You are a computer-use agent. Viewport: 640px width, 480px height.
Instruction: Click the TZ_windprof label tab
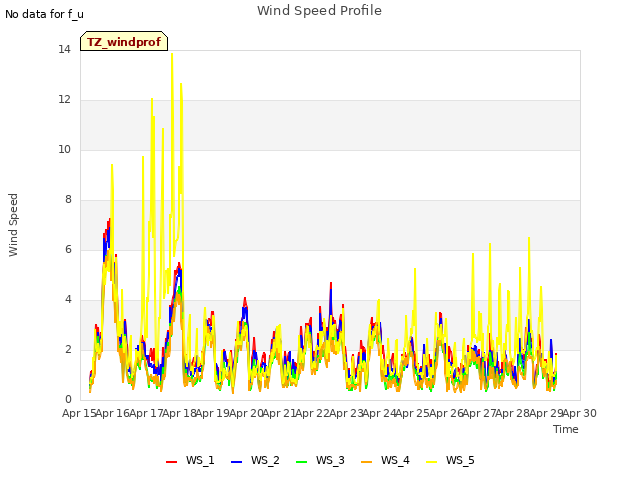click(x=124, y=42)
